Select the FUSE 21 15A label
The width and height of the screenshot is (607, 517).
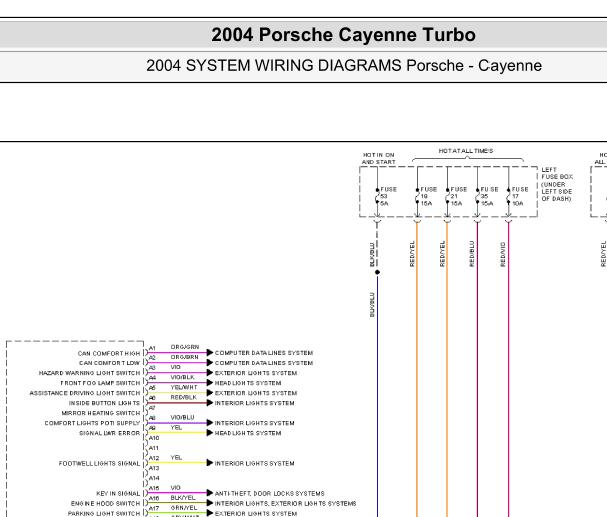[x=459, y=196]
